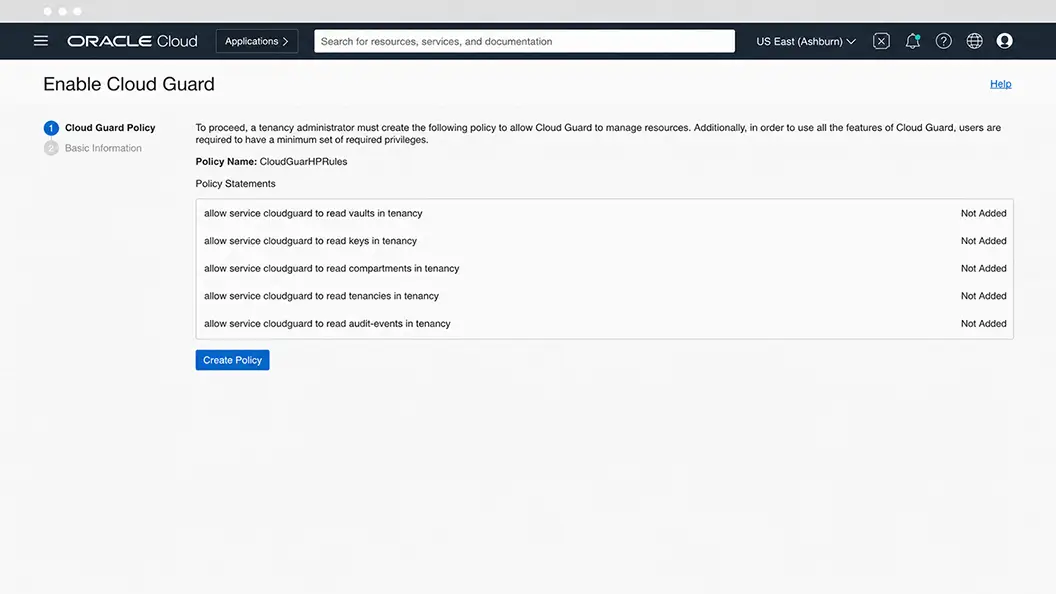Open the notifications bell
The image size is (1056, 594).
[913, 41]
